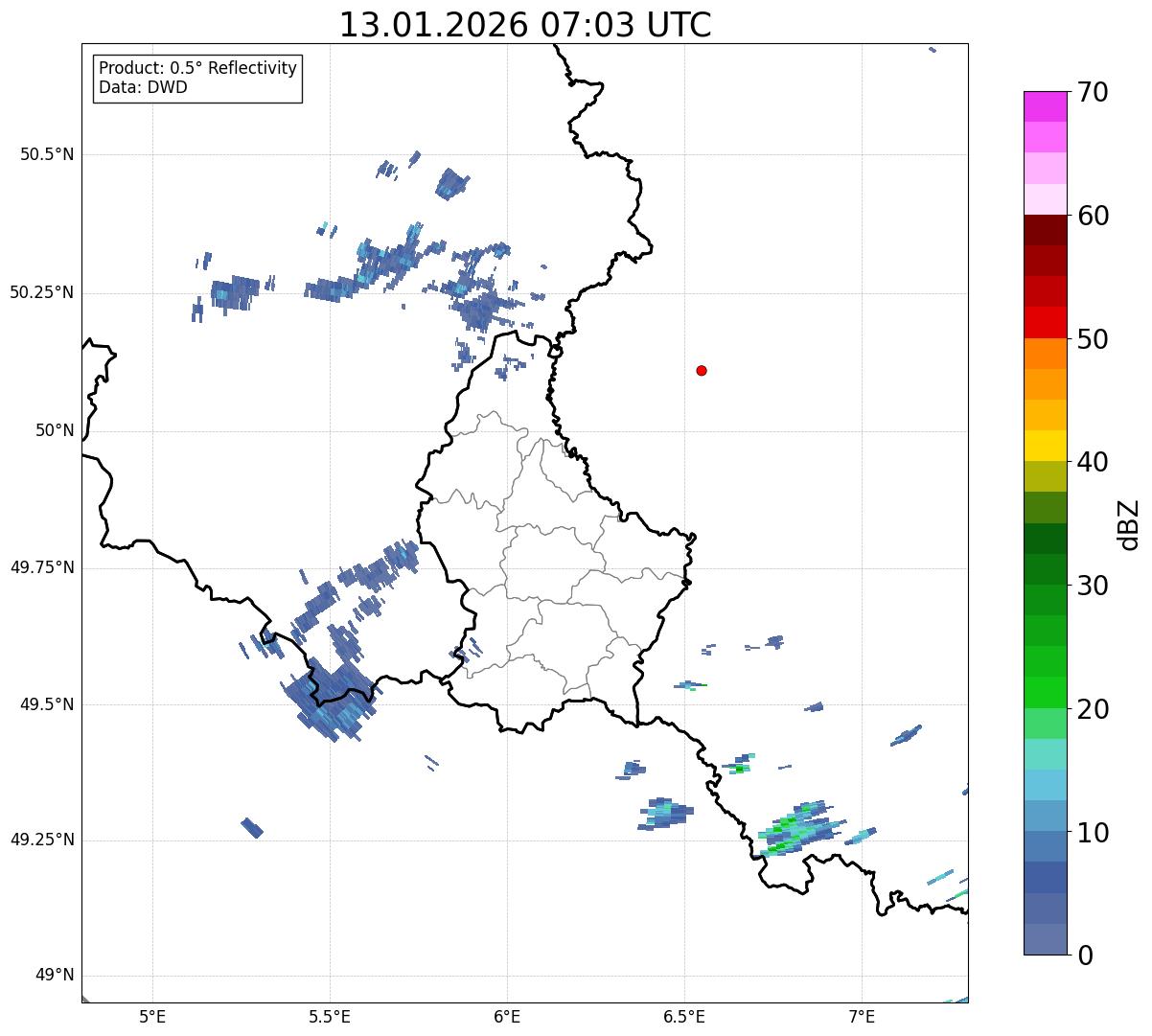This screenshot has height=1036, width=1152.
Task: Click the orange colorbar segment below 50
Action: 1045,354
